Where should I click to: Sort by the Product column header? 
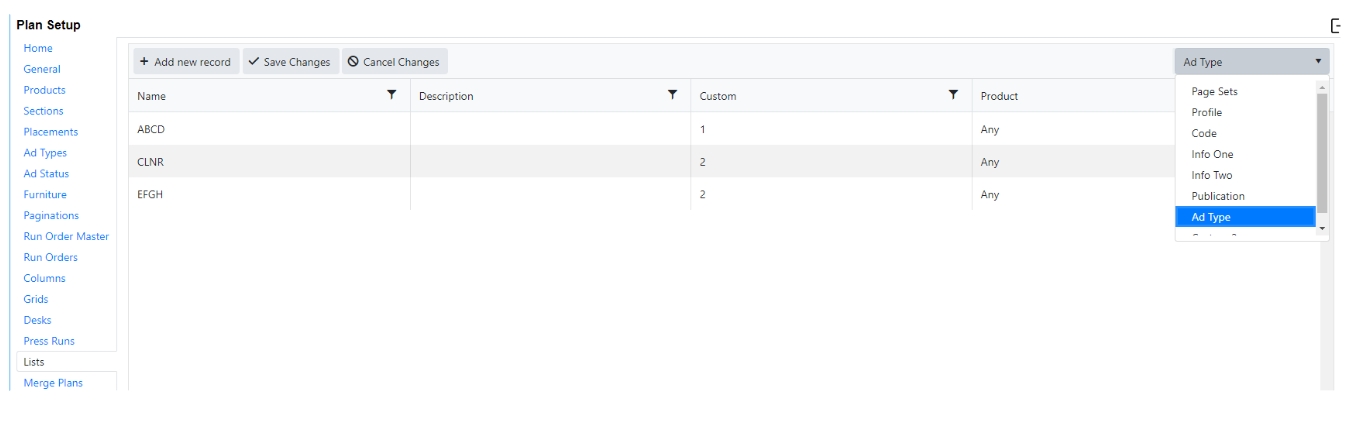coord(999,96)
